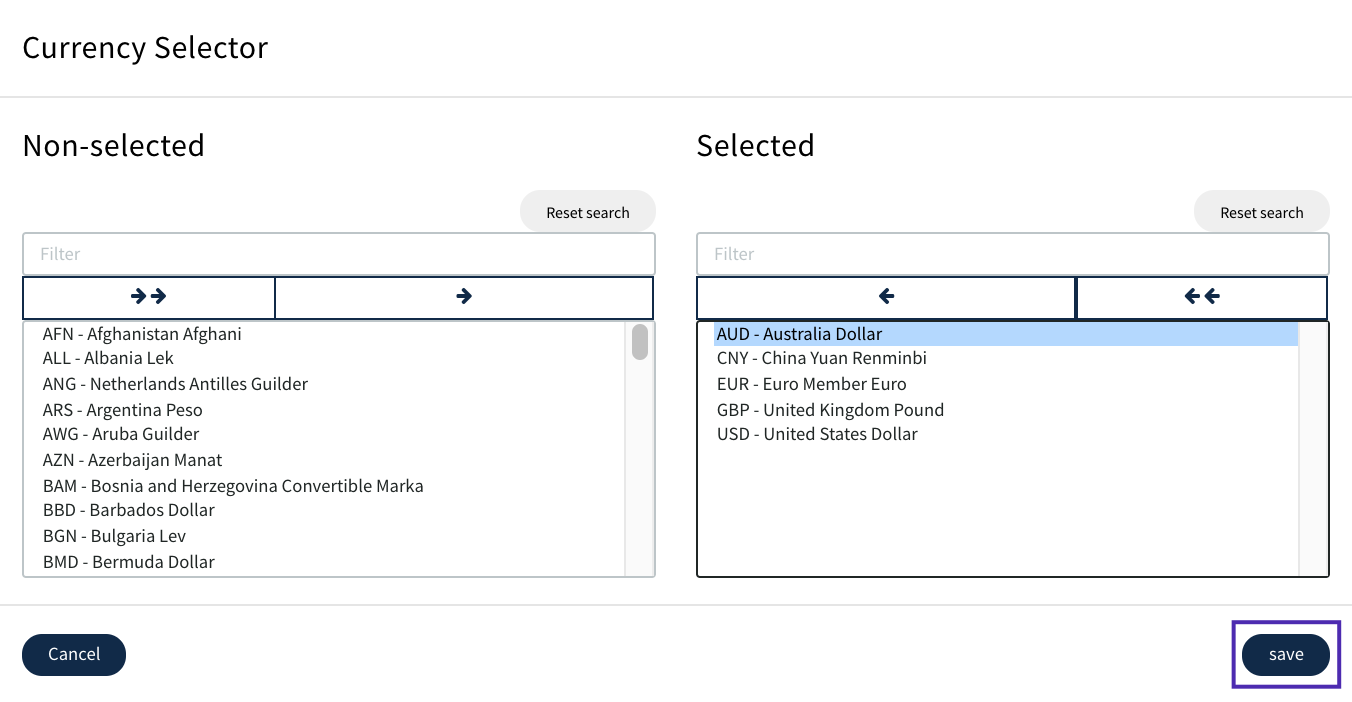Select the AUD - Australia Dollar entry
Viewport: 1352px width, 702px height.
click(800, 333)
